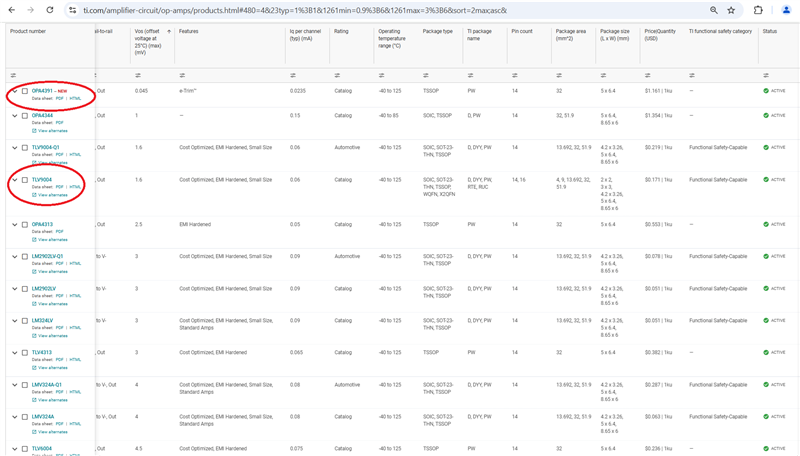Expand the LM2902LV row chevron
The width and height of the screenshot is (800, 456).
click(x=15, y=289)
